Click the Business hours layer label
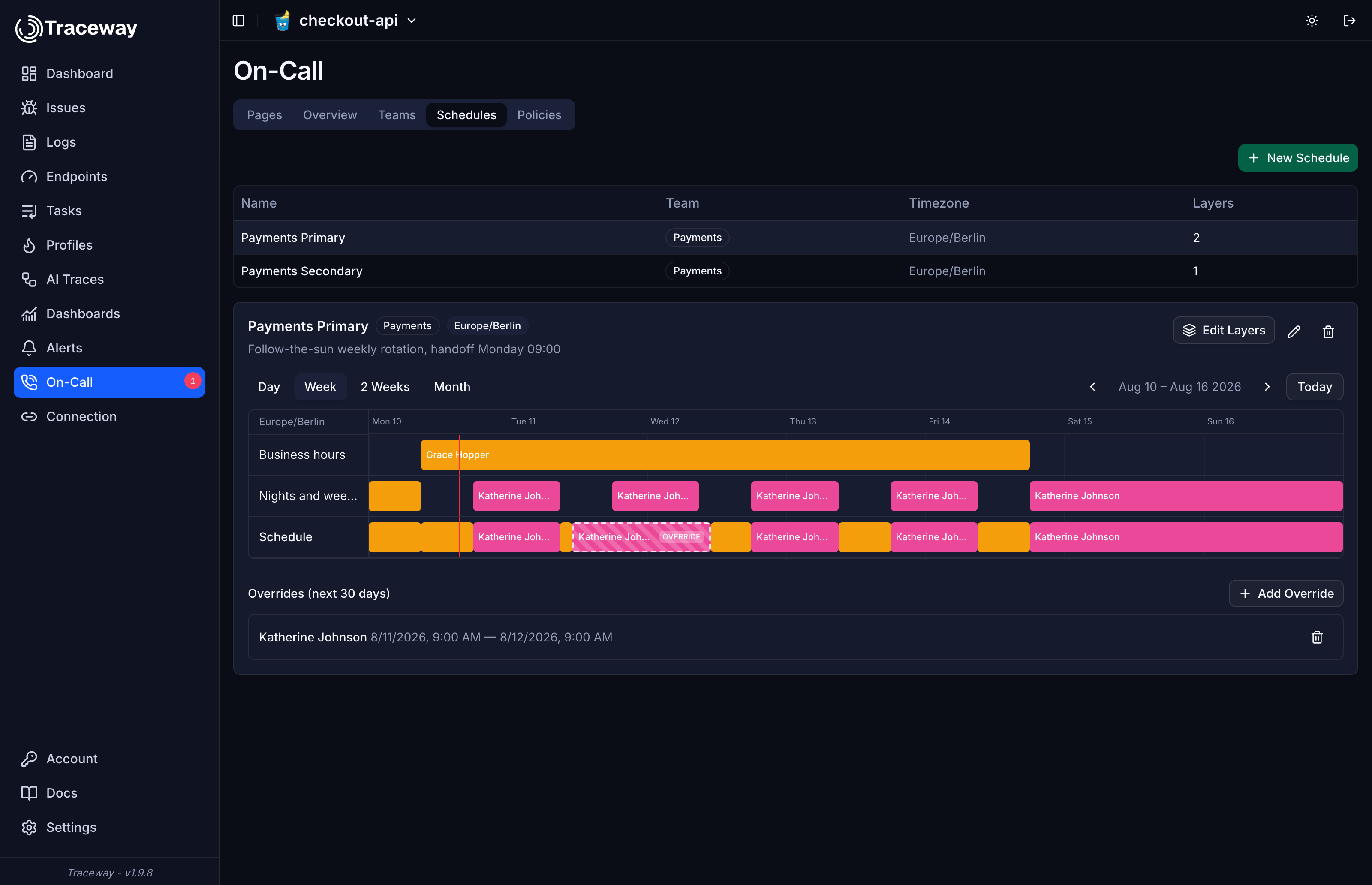This screenshot has width=1372, height=885. coord(302,455)
